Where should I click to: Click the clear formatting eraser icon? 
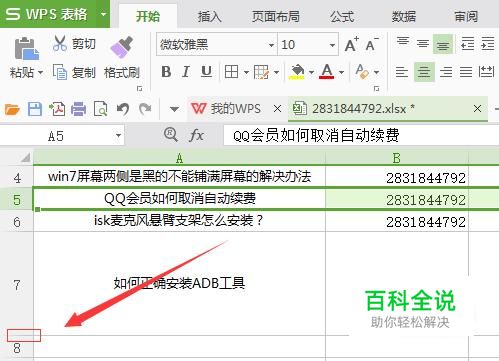point(362,72)
